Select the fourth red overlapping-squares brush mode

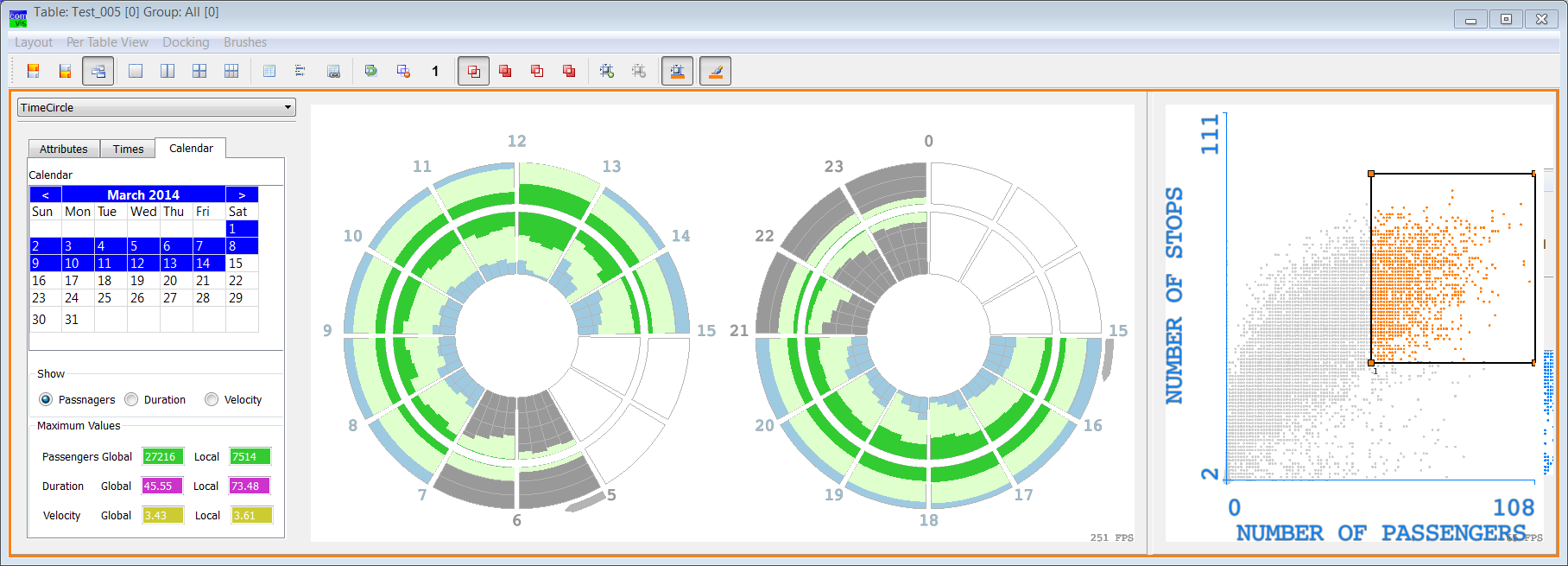569,71
